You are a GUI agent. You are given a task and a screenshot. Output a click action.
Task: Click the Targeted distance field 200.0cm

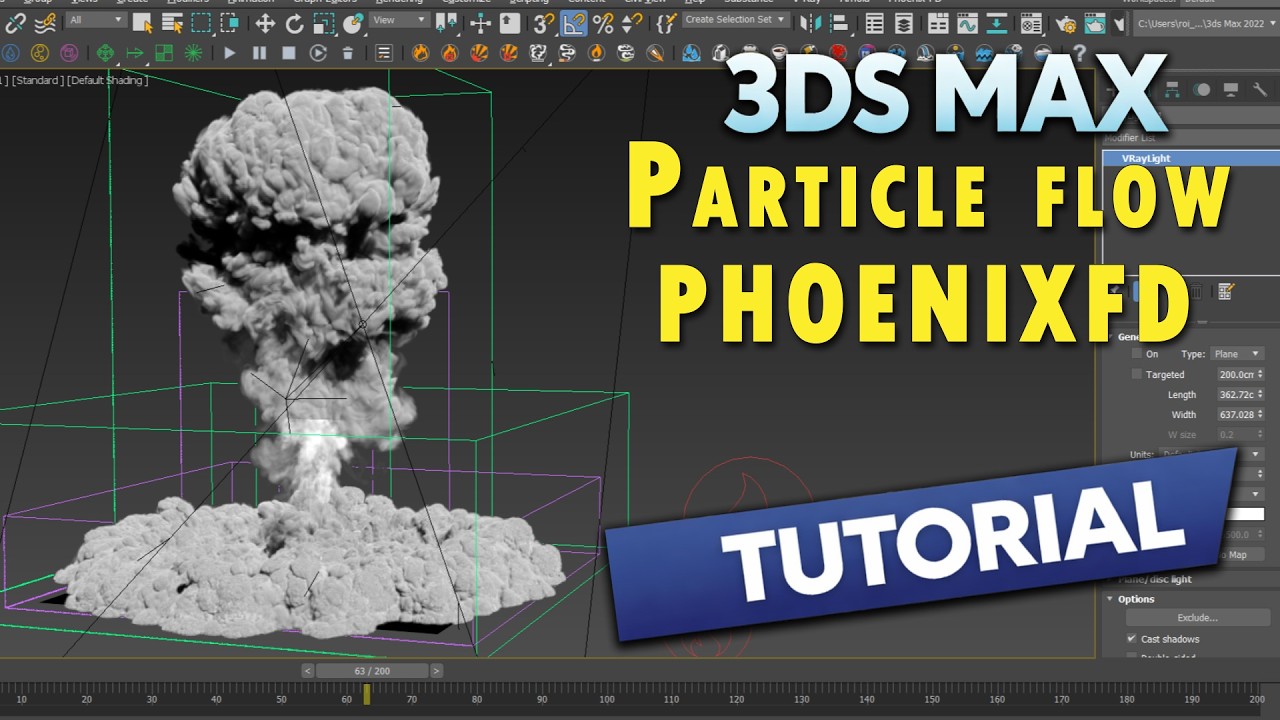(1235, 374)
